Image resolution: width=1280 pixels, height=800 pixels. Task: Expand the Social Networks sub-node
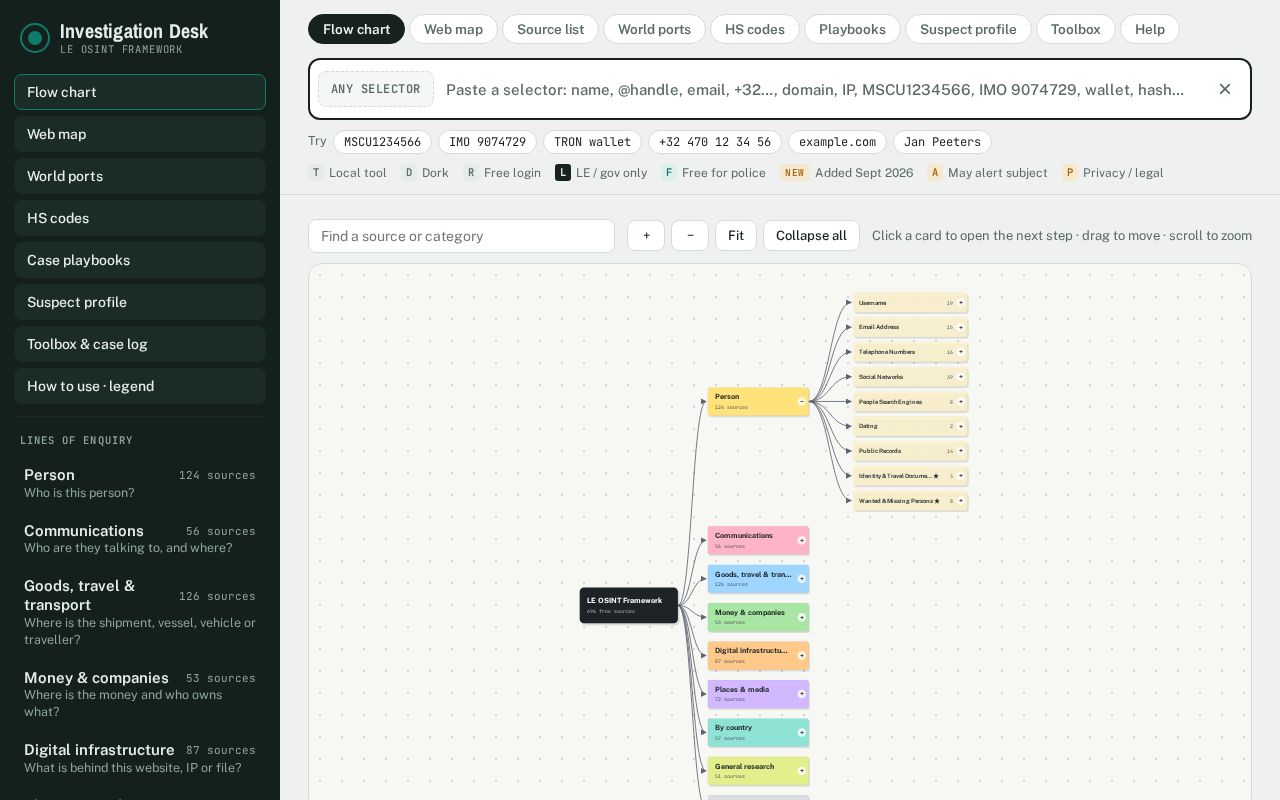coord(961,377)
